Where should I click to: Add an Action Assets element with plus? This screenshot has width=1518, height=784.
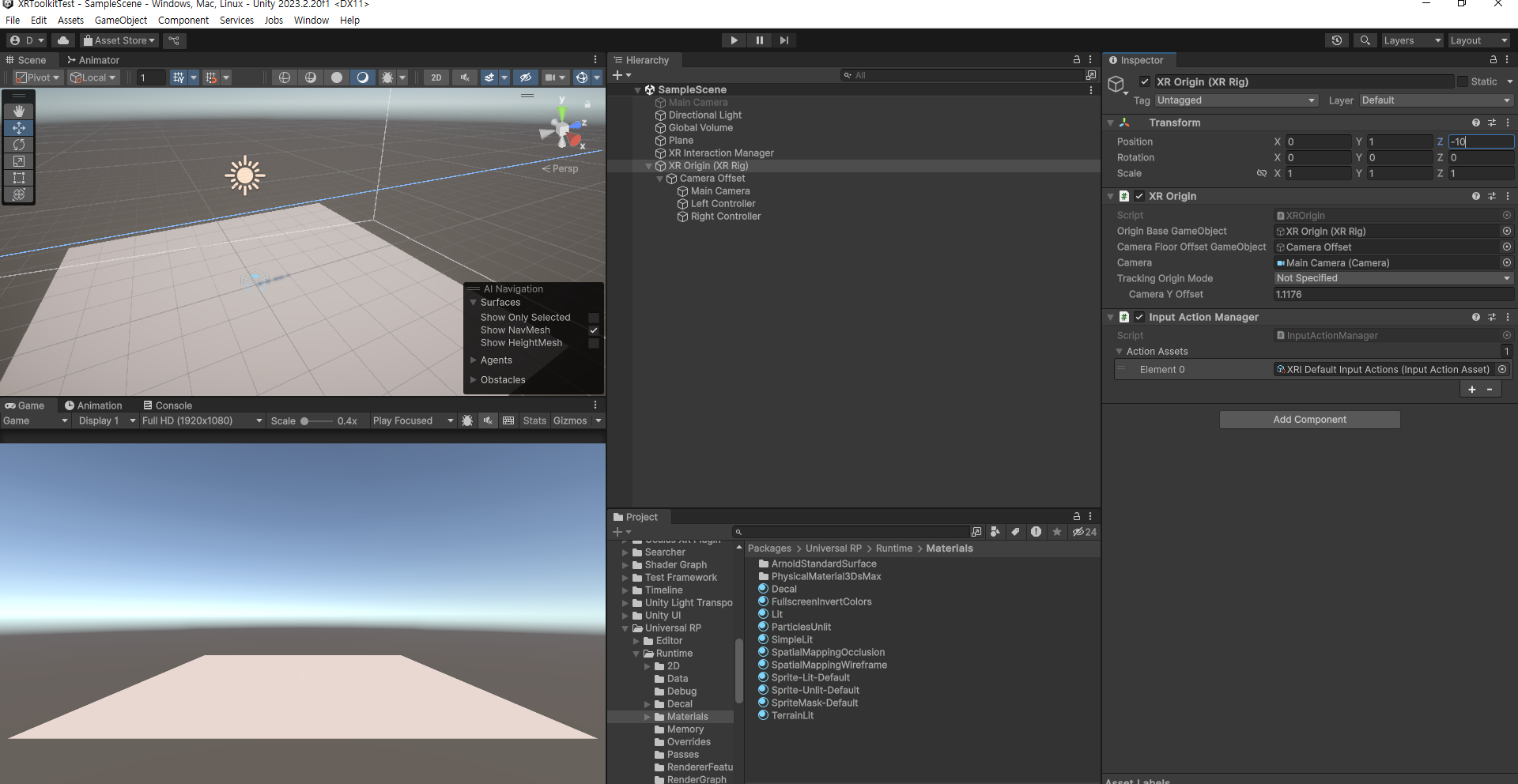click(x=1471, y=390)
